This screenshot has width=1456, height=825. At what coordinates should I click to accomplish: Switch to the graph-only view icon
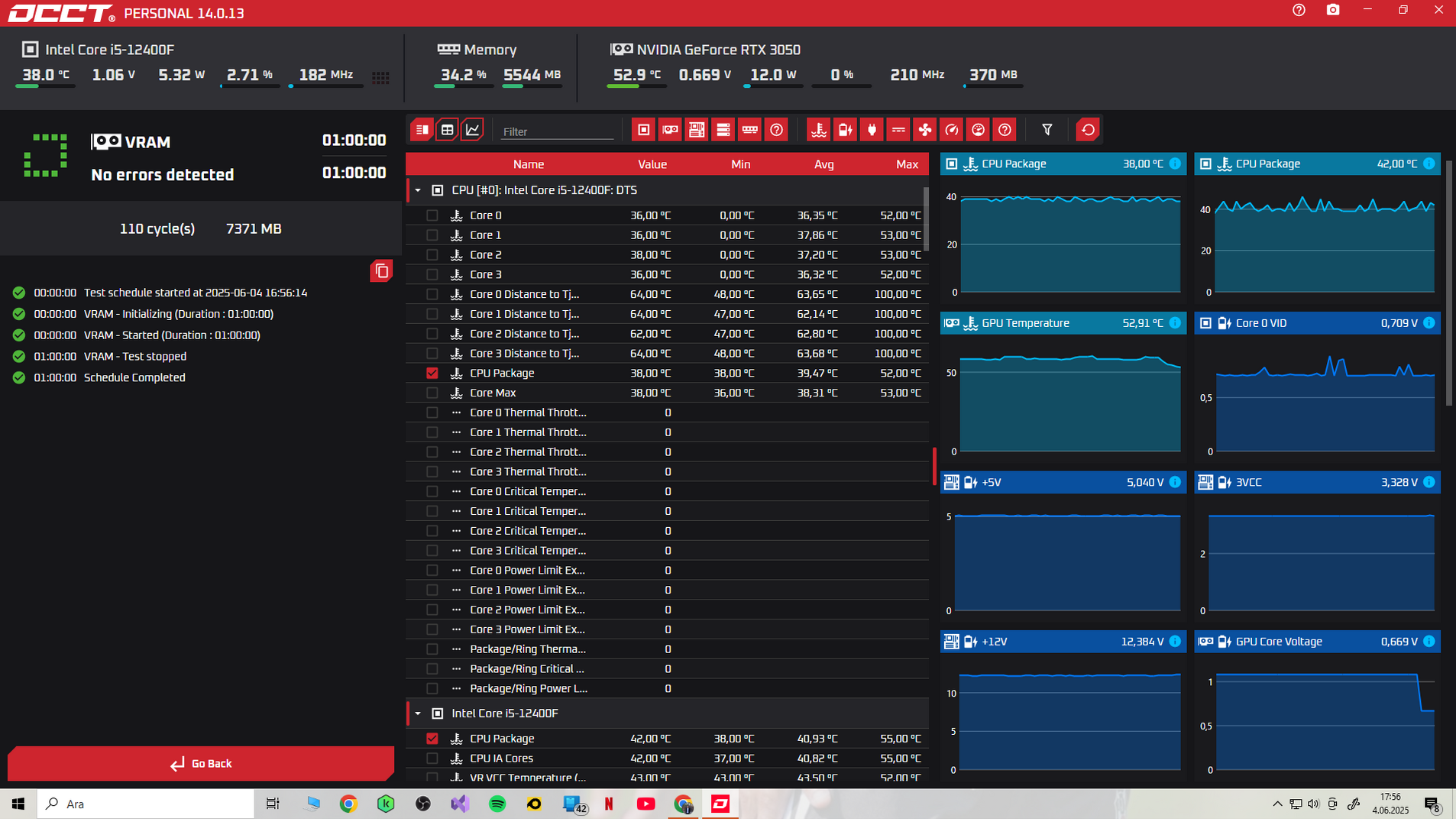473,130
